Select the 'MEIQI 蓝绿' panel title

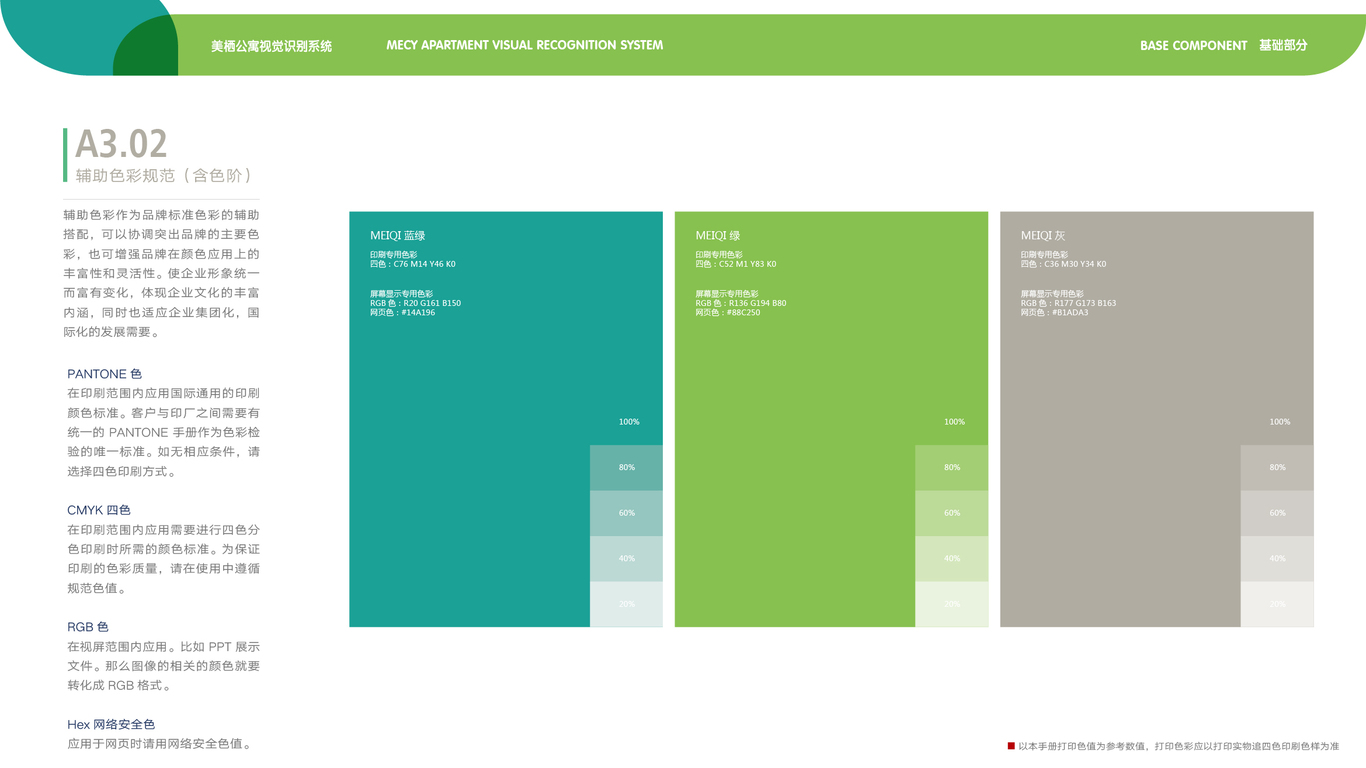point(398,236)
